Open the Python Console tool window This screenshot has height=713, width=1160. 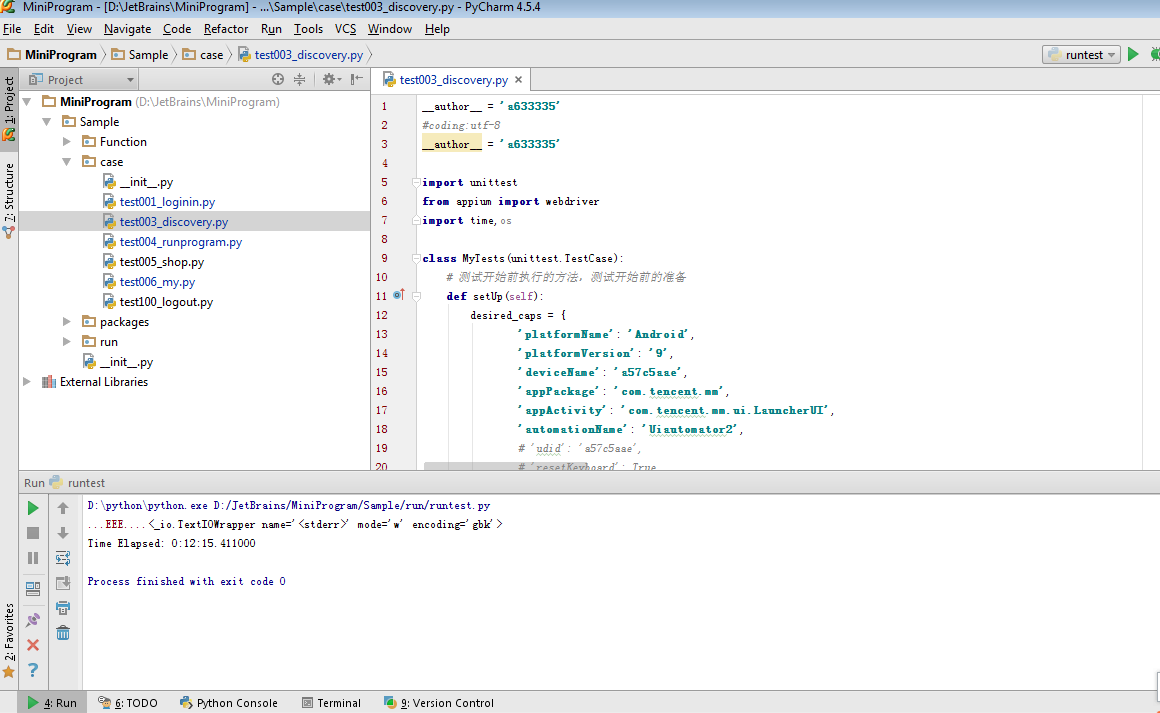pos(229,703)
